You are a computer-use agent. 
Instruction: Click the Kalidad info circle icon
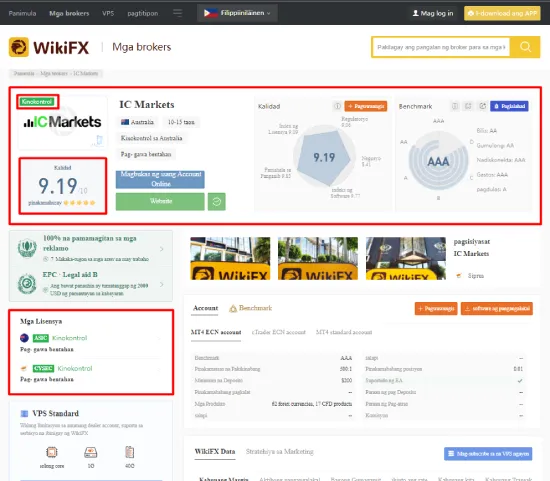click(x=337, y=106)
